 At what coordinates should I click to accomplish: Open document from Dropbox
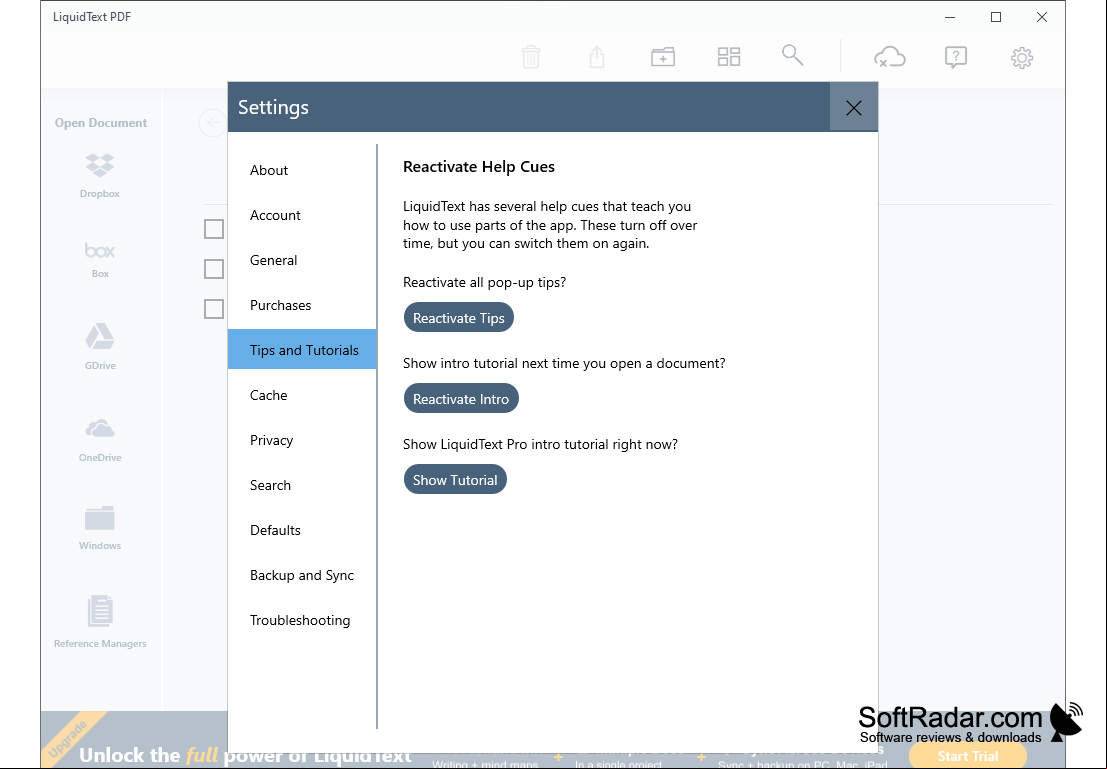tap(100, 176)
